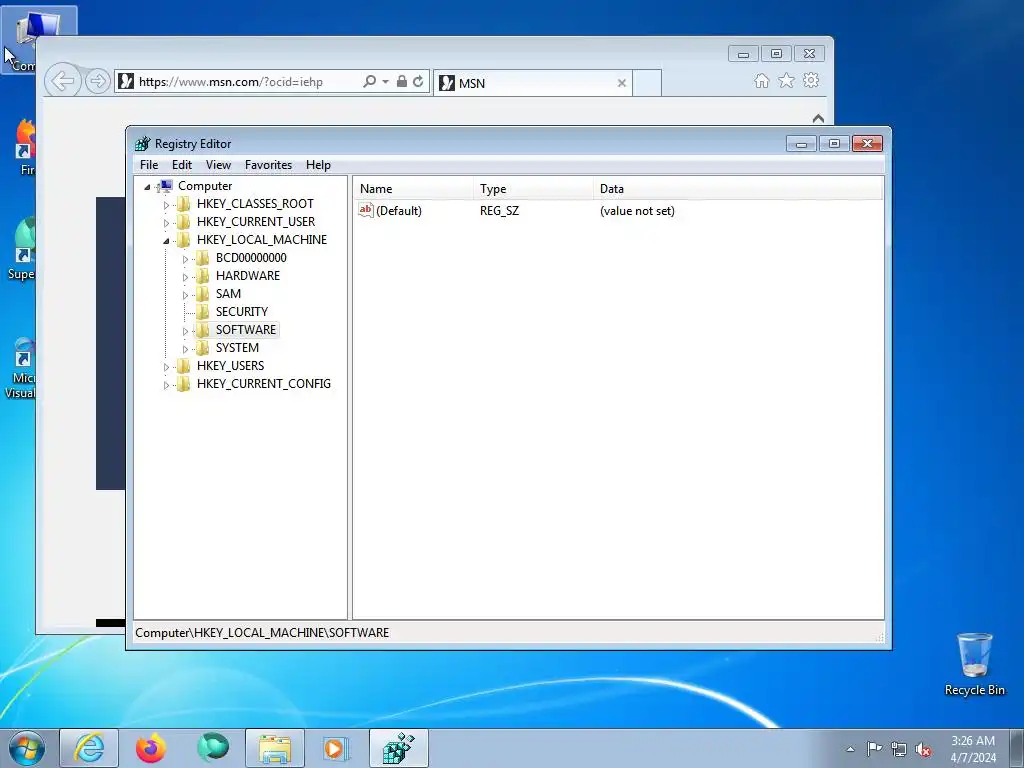Image resolution: width=1024 pixels, height=768 pixels.
Task: Select the HKEY_LOCAL_MACHINE folder icon
Action: point(184,240)
